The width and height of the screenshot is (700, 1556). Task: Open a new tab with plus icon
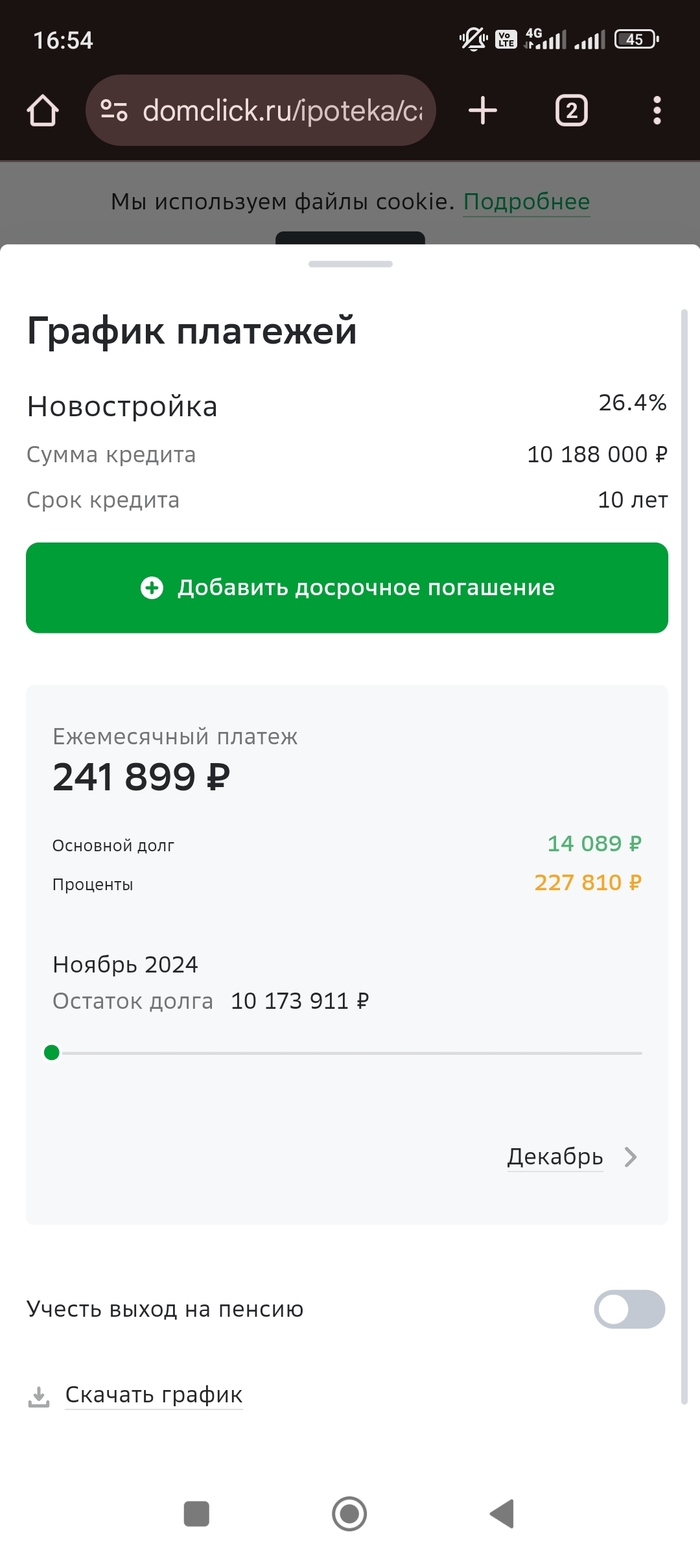[x=482, y=110]
